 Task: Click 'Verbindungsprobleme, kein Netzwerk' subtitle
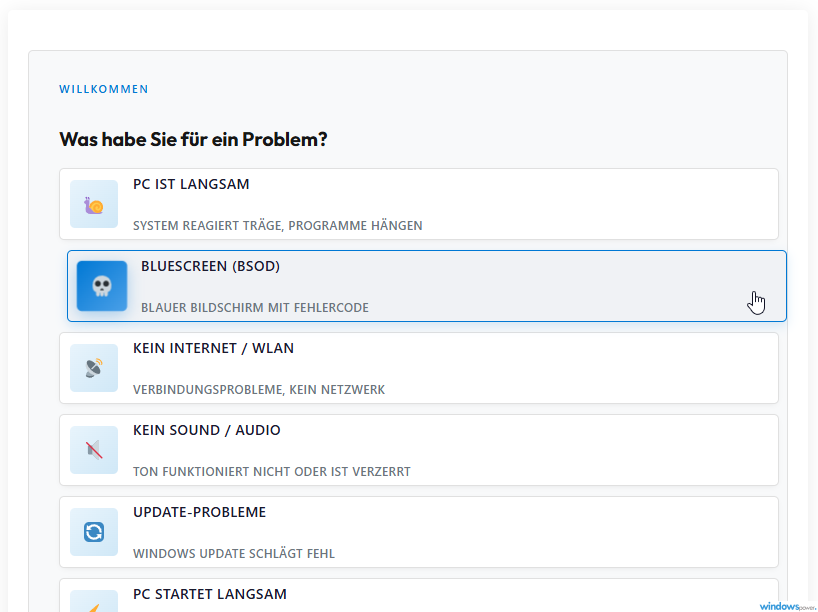pos(258,390)
